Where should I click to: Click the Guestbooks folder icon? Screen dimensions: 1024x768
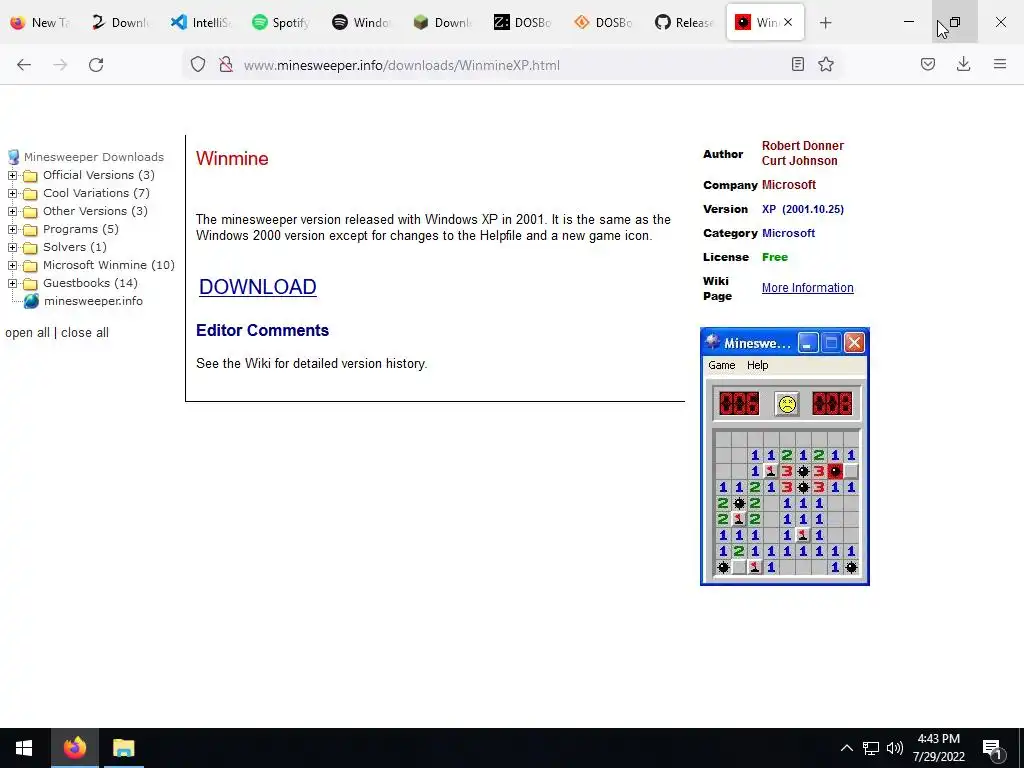click(30, 284)
